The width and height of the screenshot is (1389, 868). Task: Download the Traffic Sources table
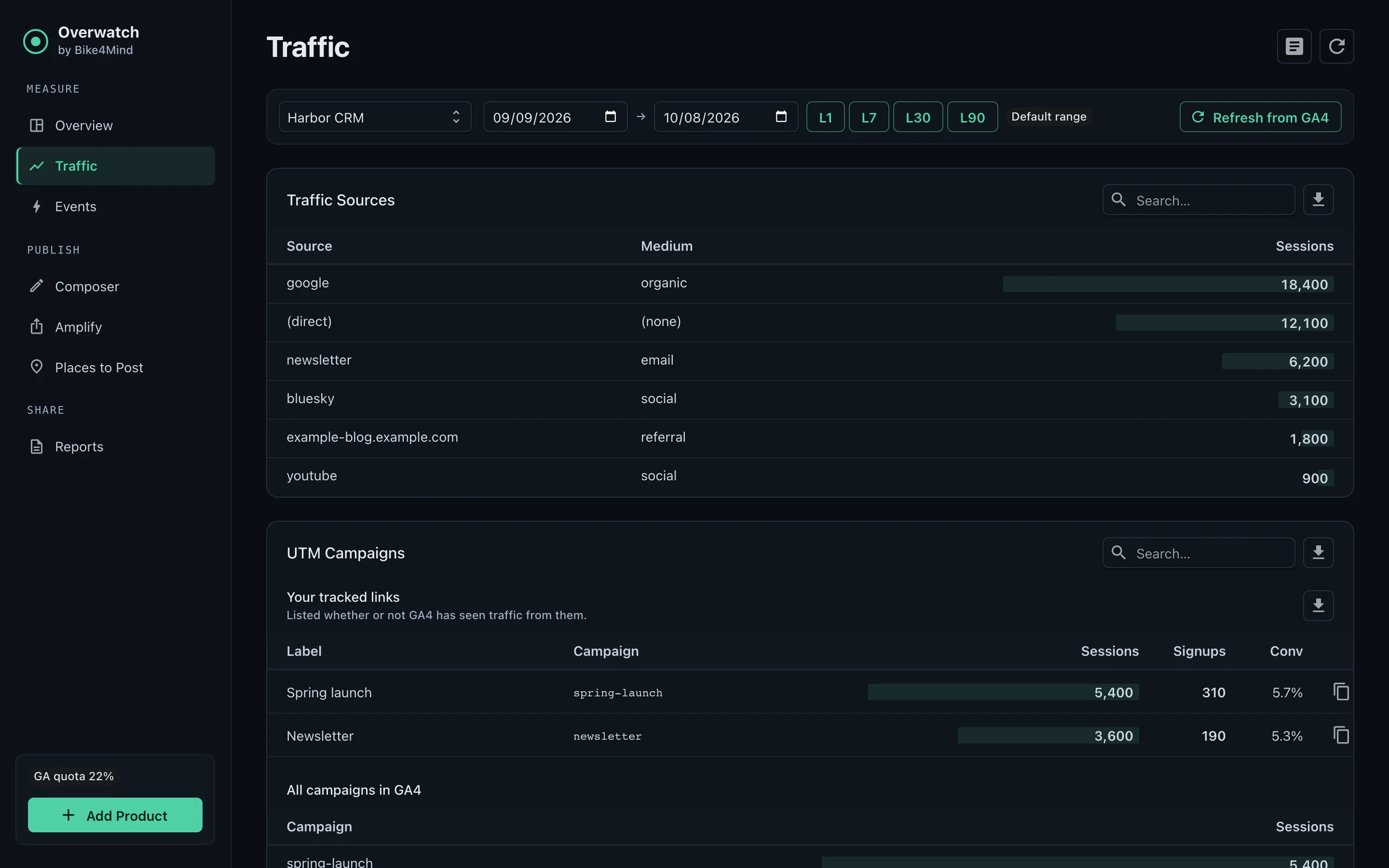pyautogui.click(x=1318, y=200)
